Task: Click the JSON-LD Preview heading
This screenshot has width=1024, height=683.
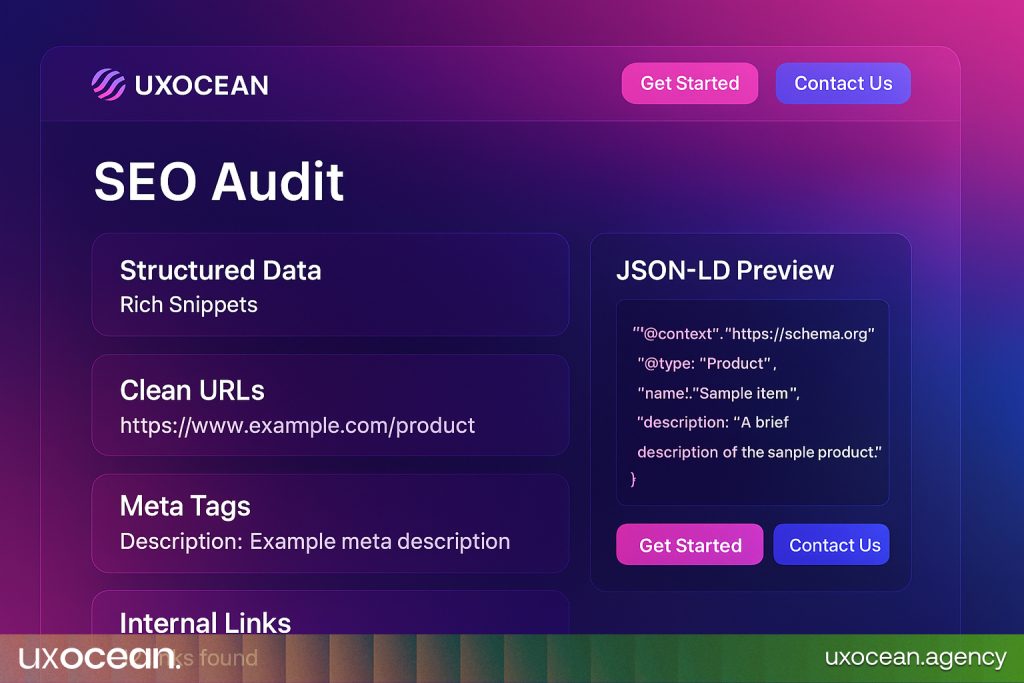Action: coord(725,270)
